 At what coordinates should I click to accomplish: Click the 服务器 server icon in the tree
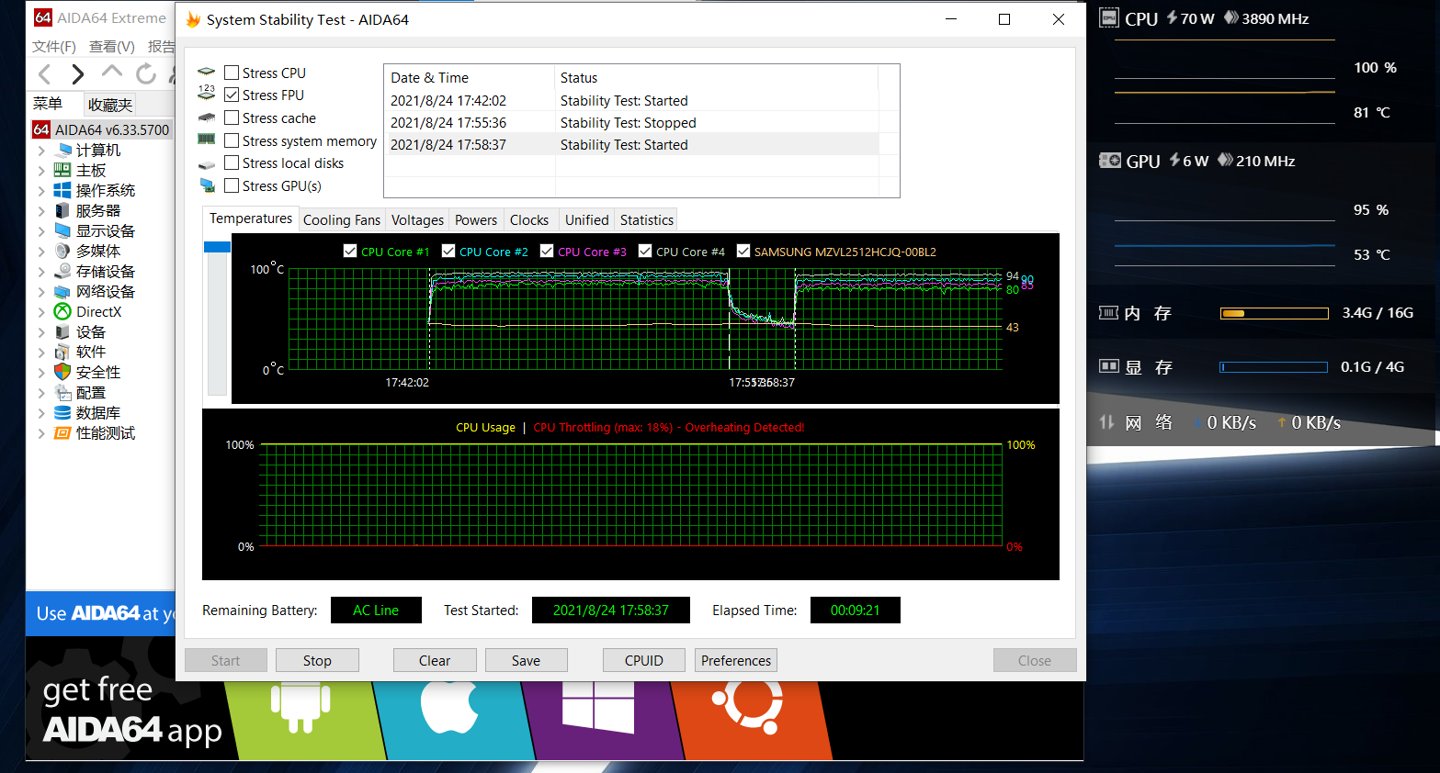point(63,210)
